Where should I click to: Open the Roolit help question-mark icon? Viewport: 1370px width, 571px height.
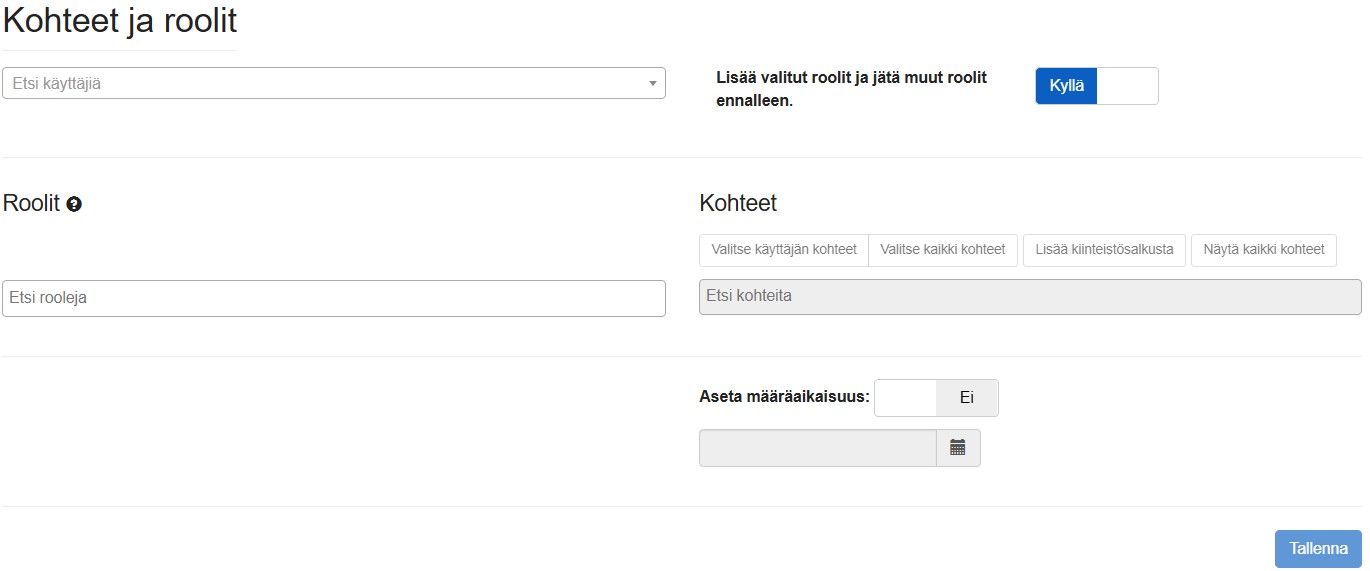point(74,204)
